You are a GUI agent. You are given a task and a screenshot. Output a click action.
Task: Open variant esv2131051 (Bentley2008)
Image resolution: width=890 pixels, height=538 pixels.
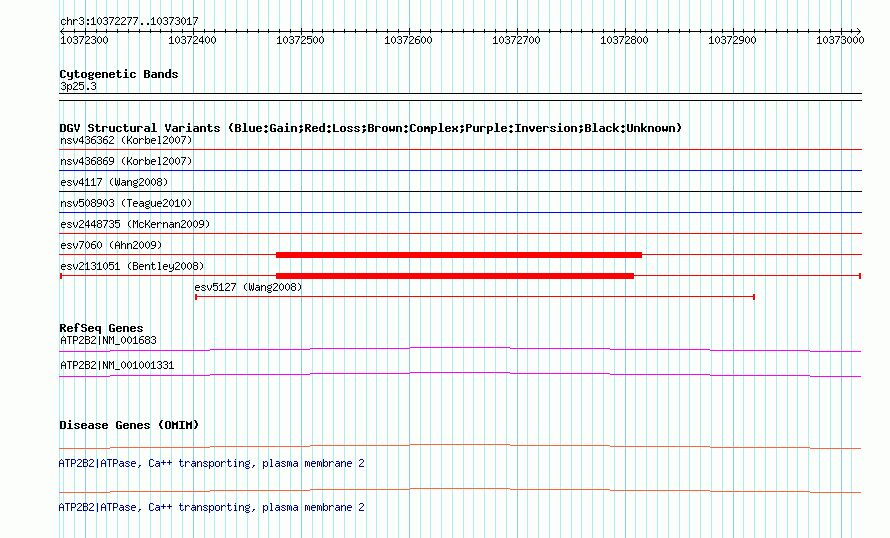(x=132, y=266)
